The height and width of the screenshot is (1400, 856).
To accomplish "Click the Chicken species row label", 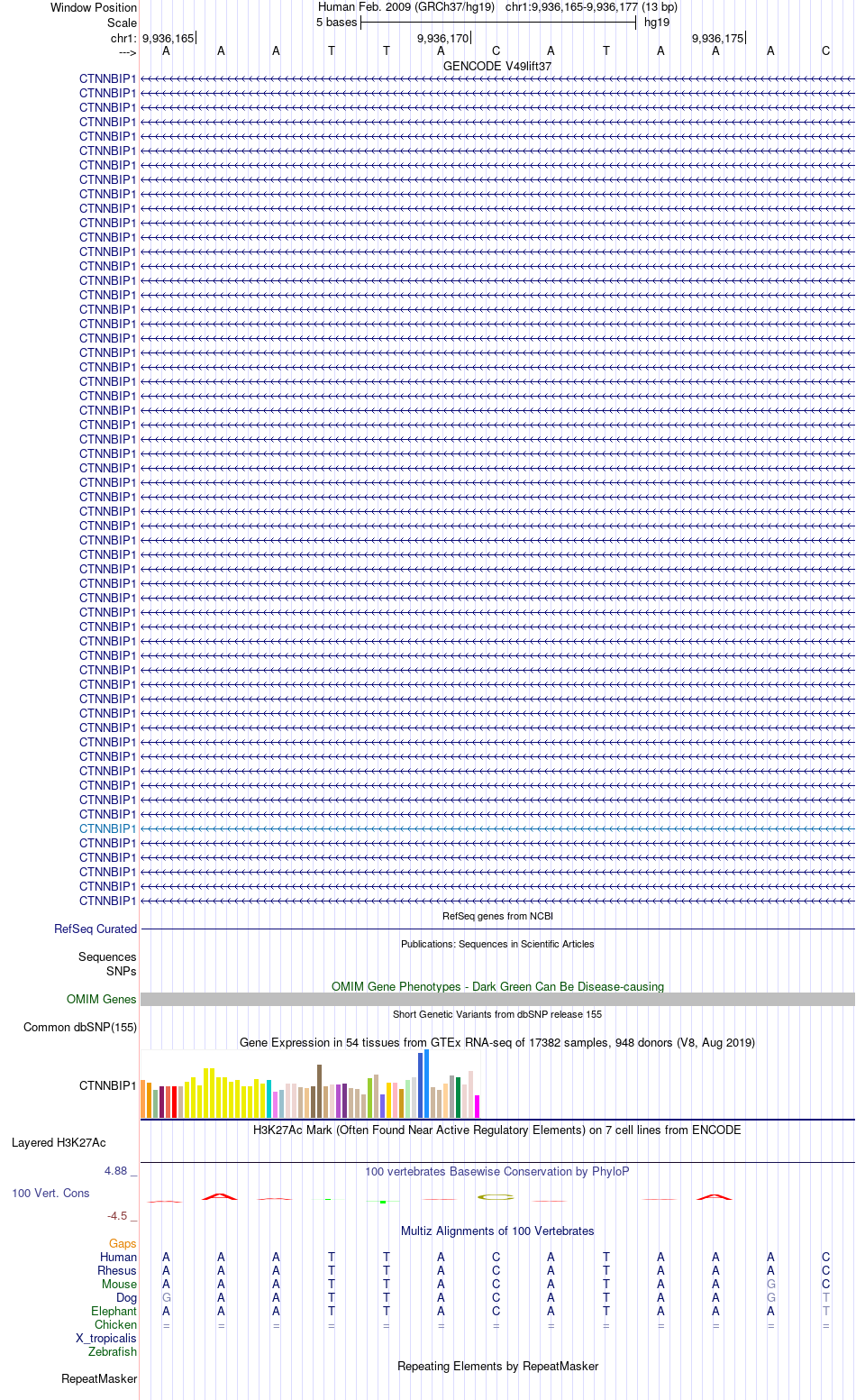I will (x=115, y=1324).
